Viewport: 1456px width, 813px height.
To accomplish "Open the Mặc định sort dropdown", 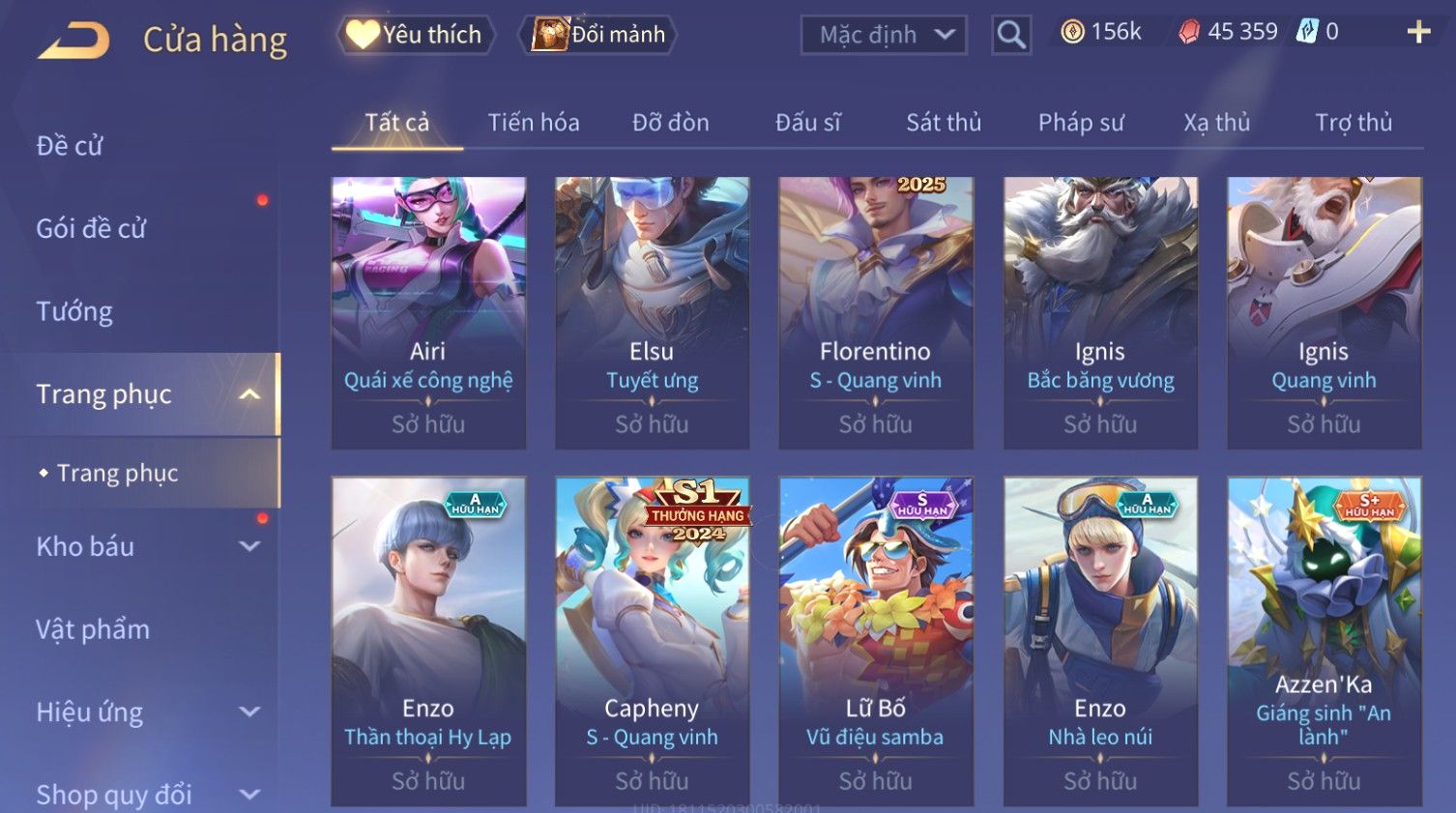I will point(884,36).
